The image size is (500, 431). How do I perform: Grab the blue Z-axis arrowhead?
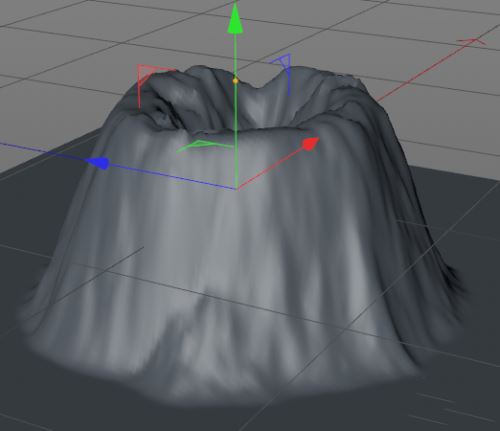point(98,163)
